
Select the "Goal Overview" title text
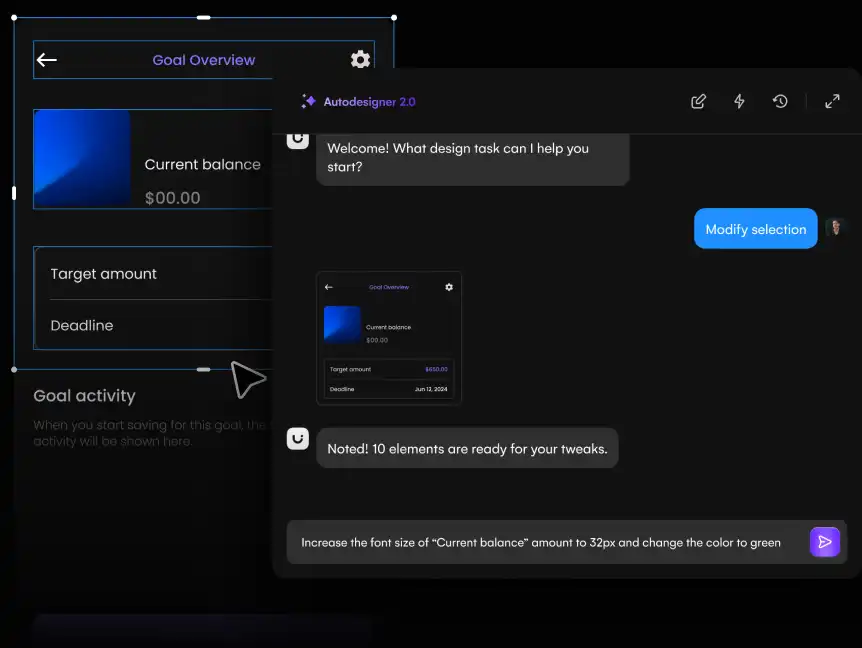(x=203, y=60)
